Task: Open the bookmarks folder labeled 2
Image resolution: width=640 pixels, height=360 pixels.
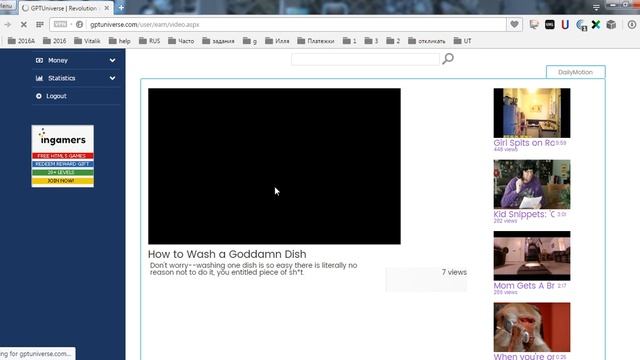Action: (x=393, y=41)
